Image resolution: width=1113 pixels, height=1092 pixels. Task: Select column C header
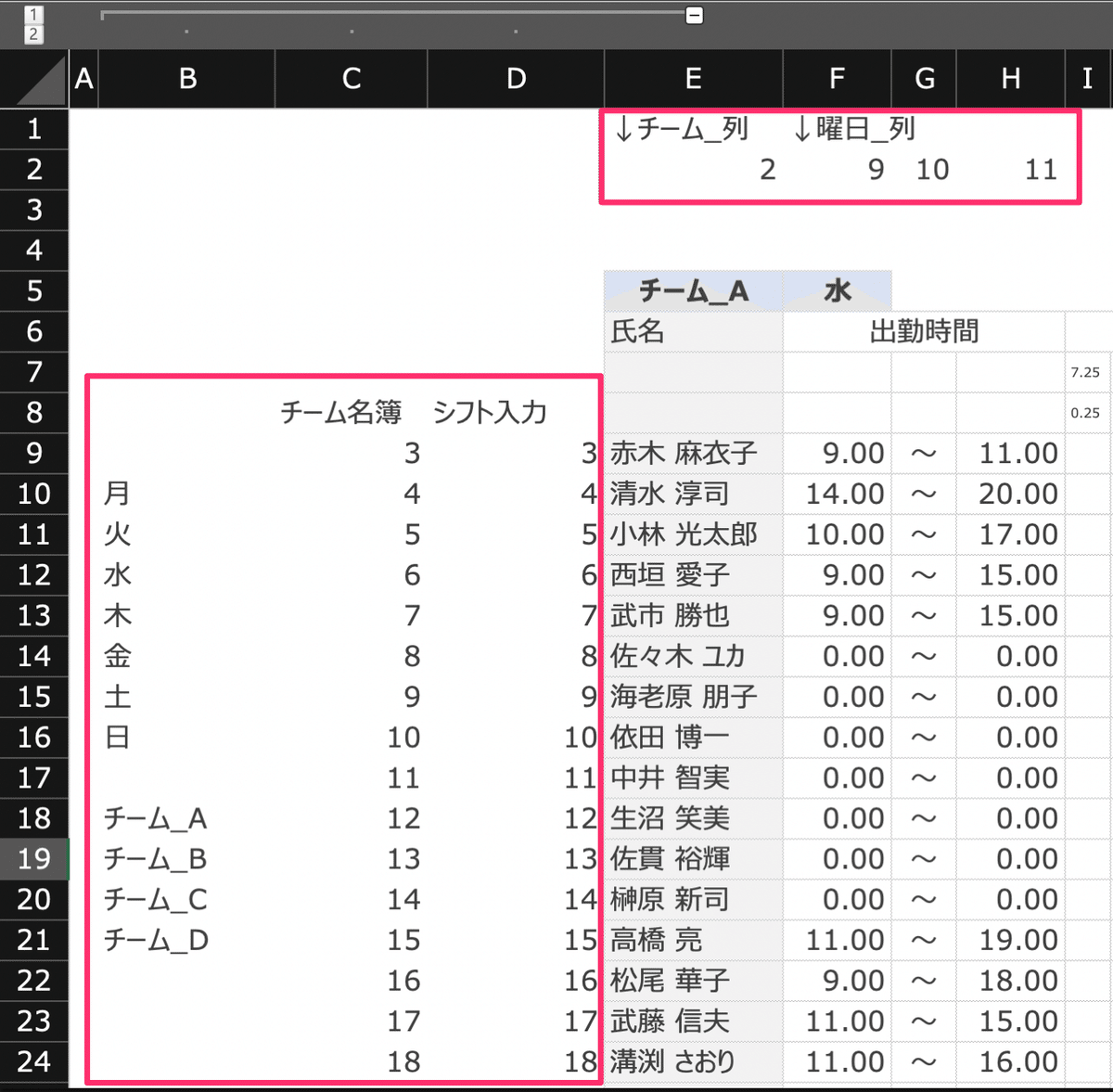click(352, 79)
